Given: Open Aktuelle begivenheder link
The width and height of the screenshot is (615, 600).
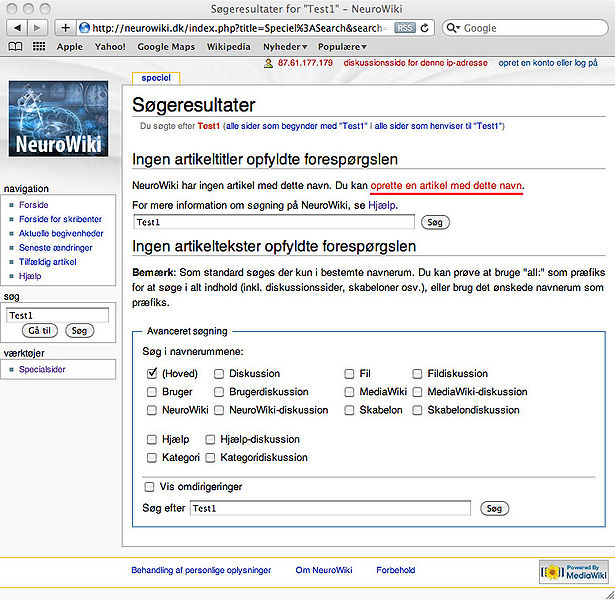Looking at the screenshot, I should pos(61,234).
